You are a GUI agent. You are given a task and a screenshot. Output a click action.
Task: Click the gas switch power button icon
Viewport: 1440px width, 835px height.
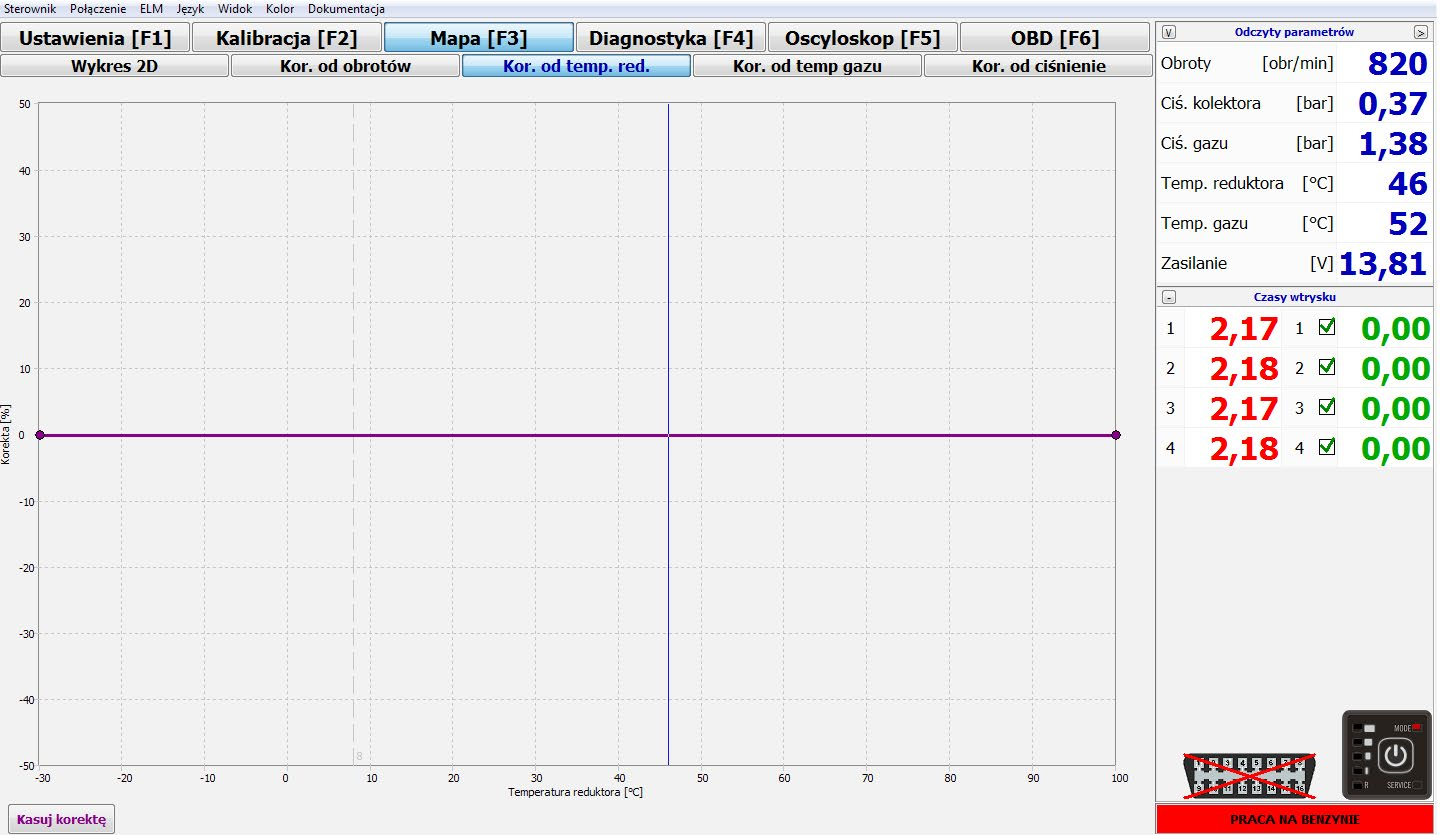[x=1397, y=755]
